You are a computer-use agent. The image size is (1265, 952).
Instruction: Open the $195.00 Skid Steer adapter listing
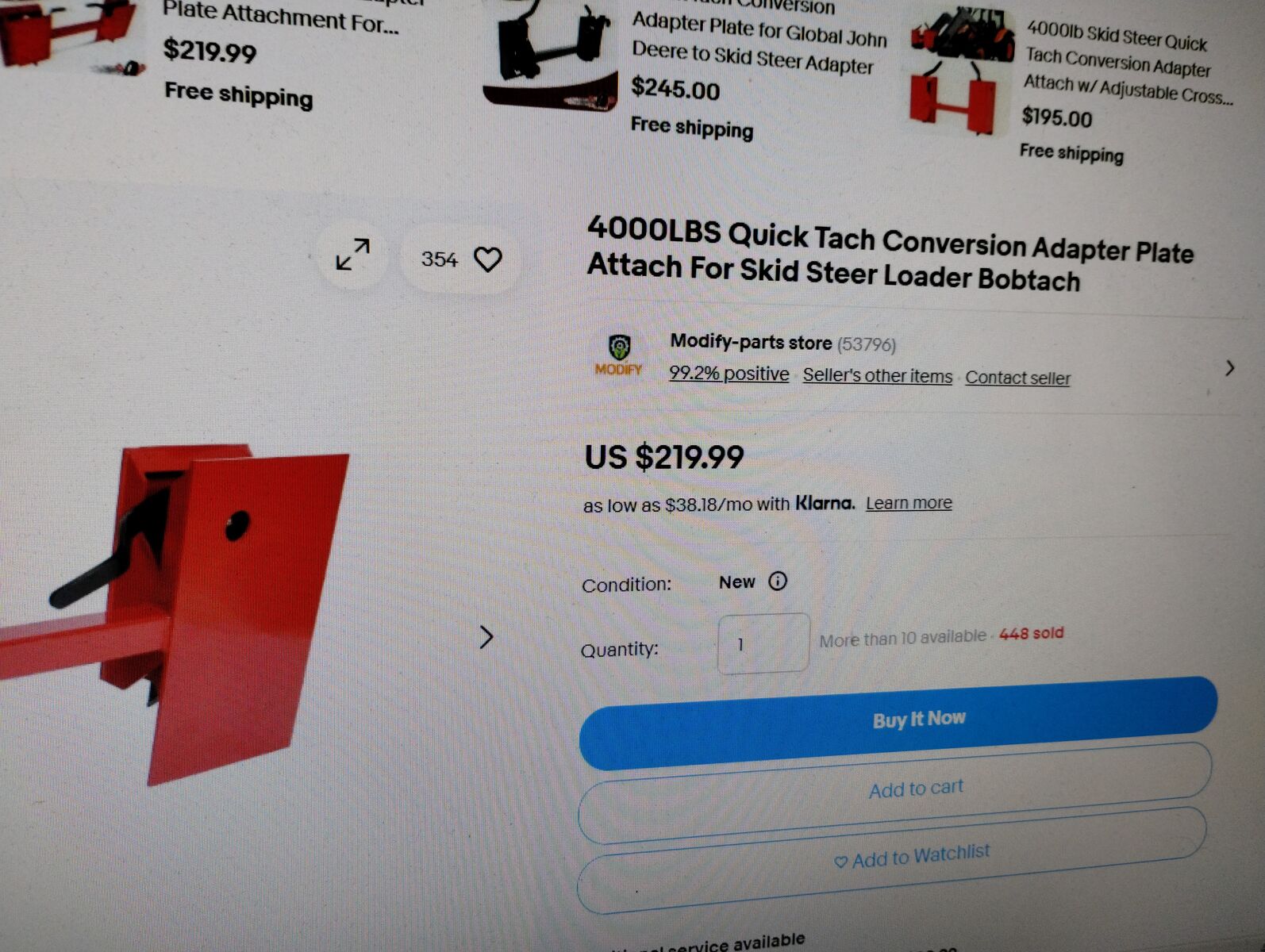[x=1128, y=63]
